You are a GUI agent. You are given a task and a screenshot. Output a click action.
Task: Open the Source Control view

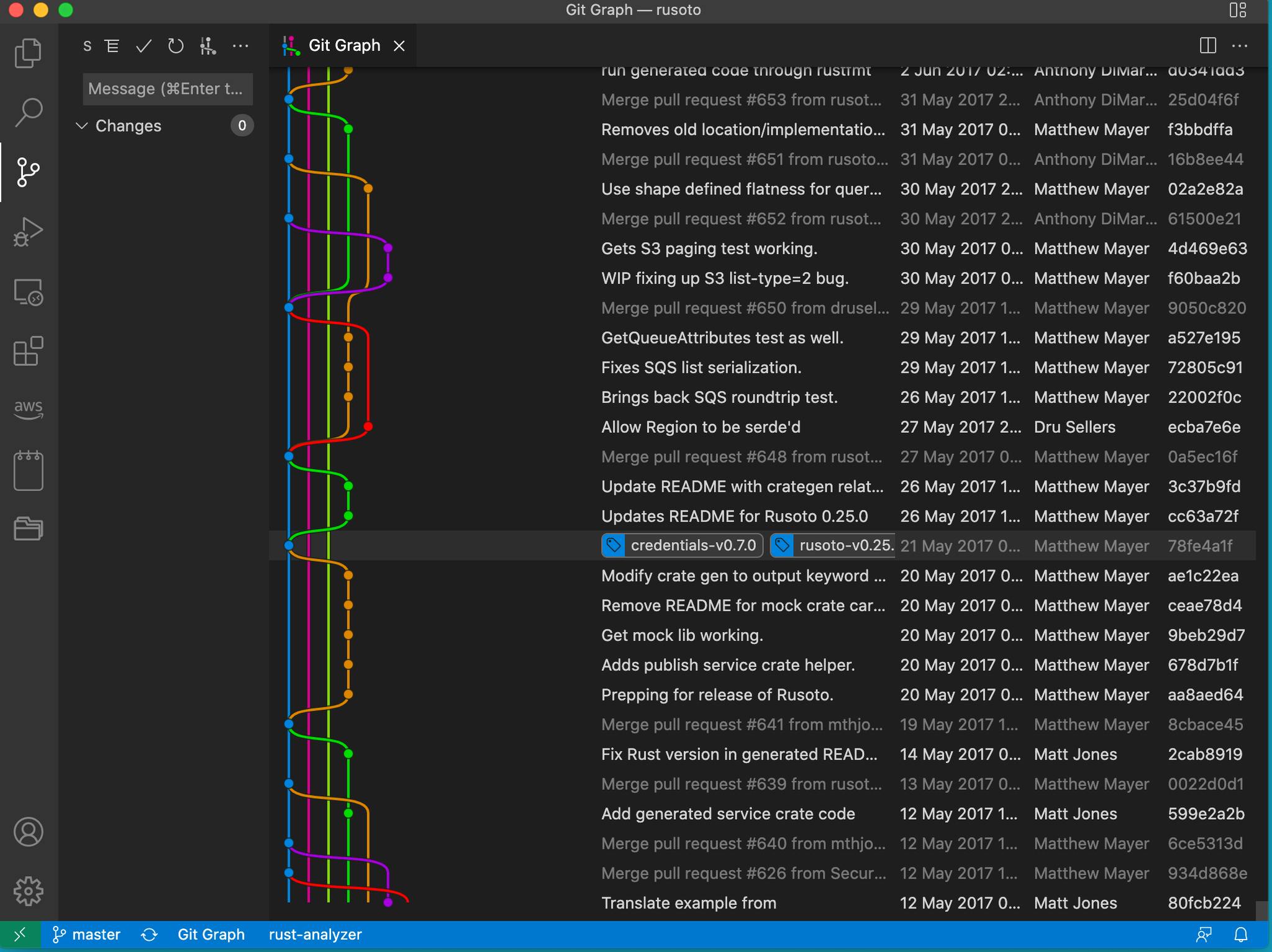pyautogui.click(x=29, y=172)
